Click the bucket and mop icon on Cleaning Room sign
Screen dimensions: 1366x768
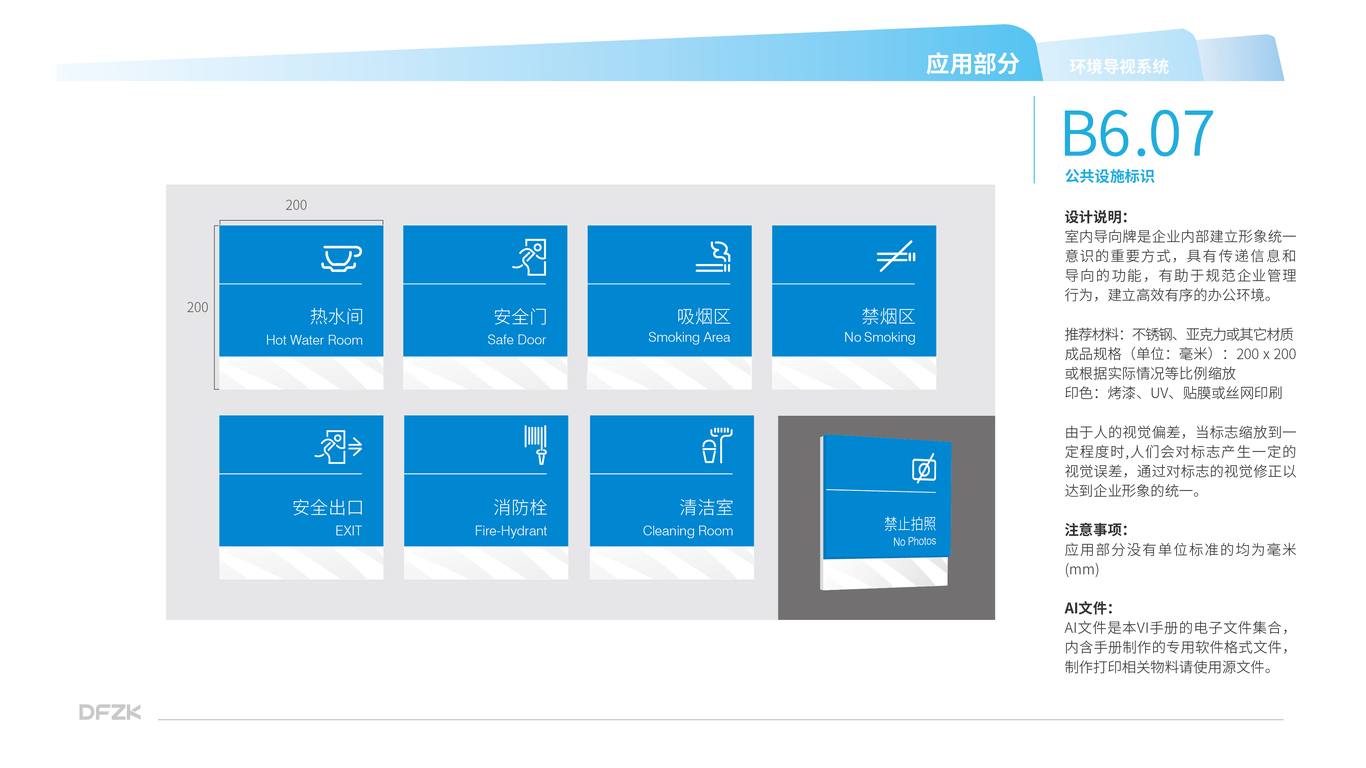[716, 446]
